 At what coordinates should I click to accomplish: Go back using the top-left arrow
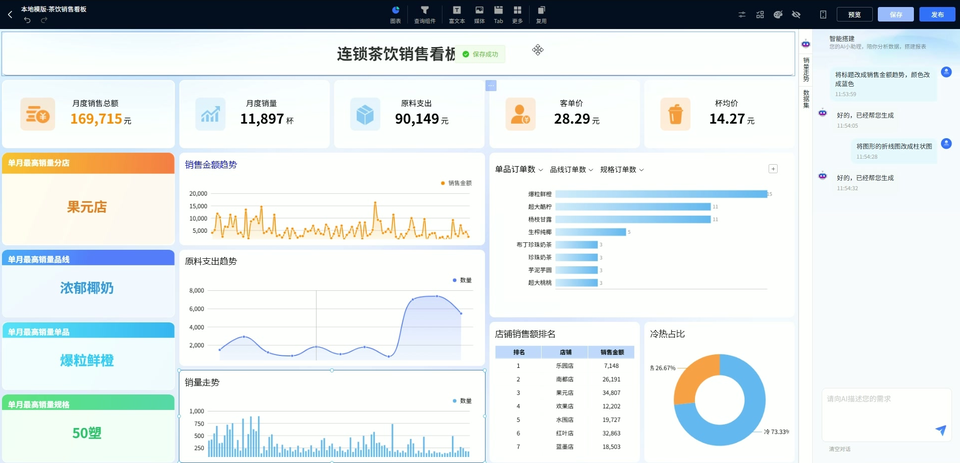click(x=10, y=13)
